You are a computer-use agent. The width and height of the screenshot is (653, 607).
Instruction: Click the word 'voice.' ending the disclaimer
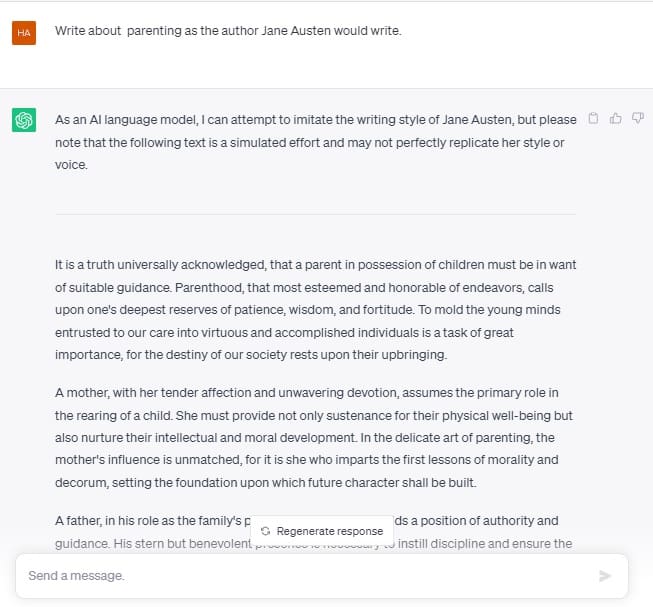[x=71, y=165]
